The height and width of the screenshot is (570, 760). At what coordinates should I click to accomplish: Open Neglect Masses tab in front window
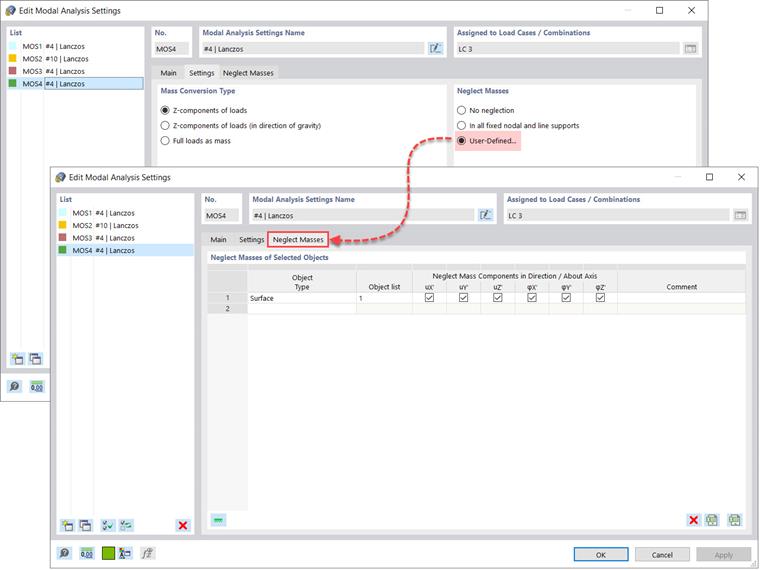pos(298,239)
